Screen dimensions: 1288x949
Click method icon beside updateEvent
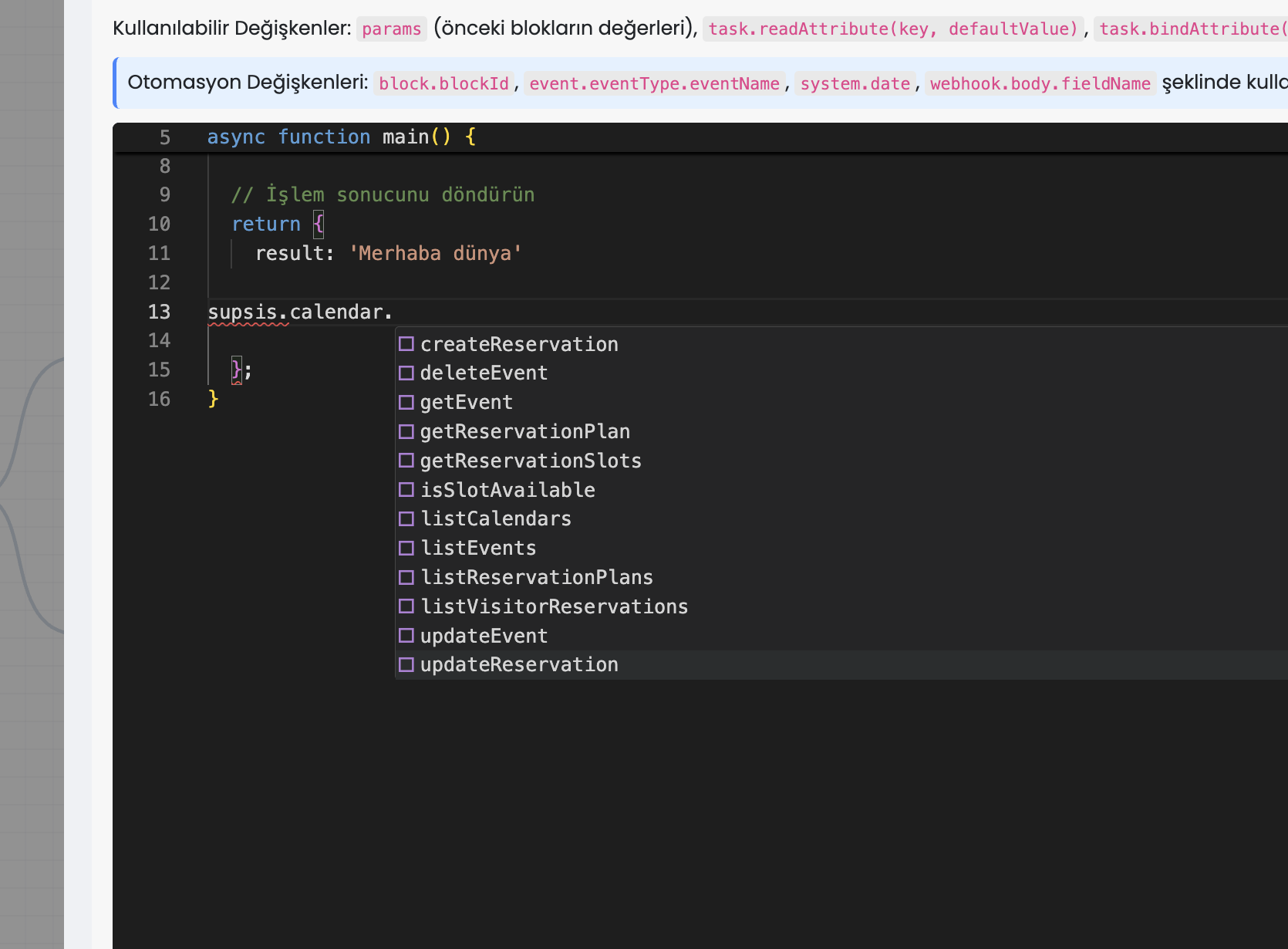pyautogui.click(x=406, y=636)
